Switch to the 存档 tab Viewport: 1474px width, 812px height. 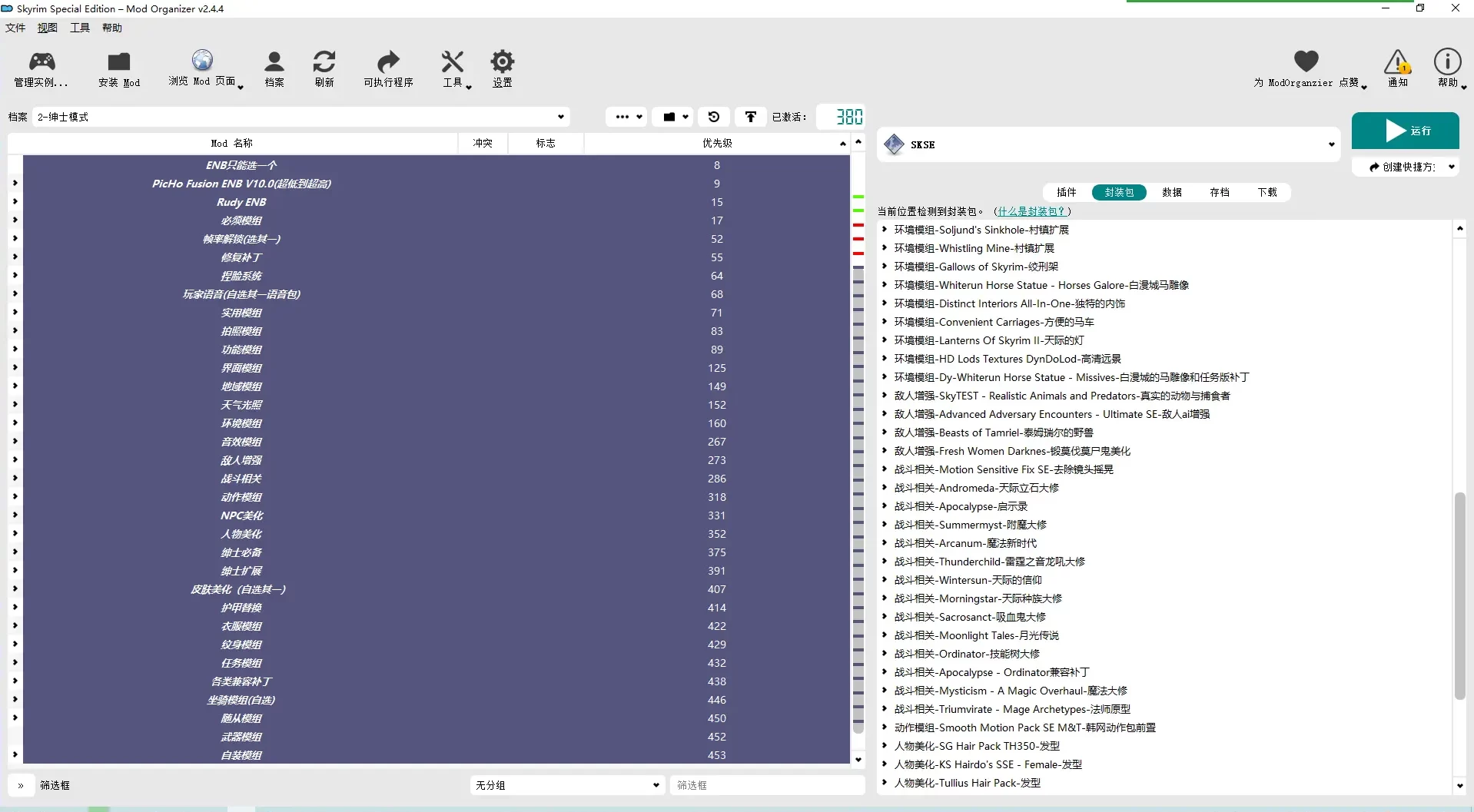click(x=1220, y=192)
